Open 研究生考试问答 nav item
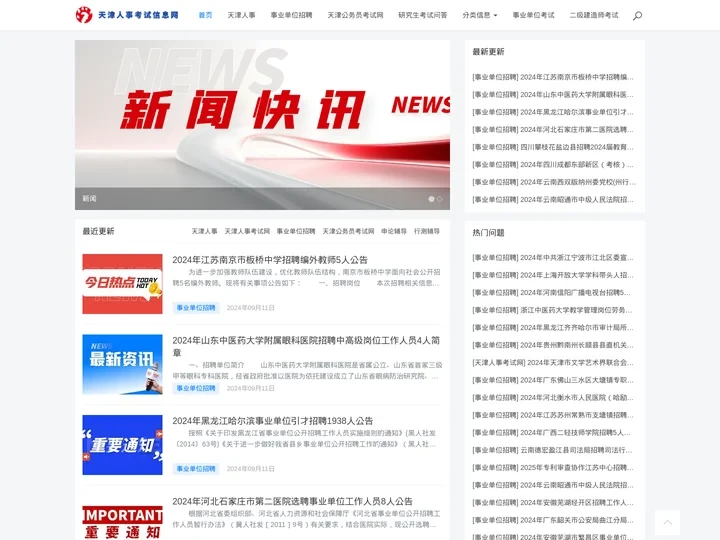The height and width of the screenshot is (540, 720). [x=423, y=15]
